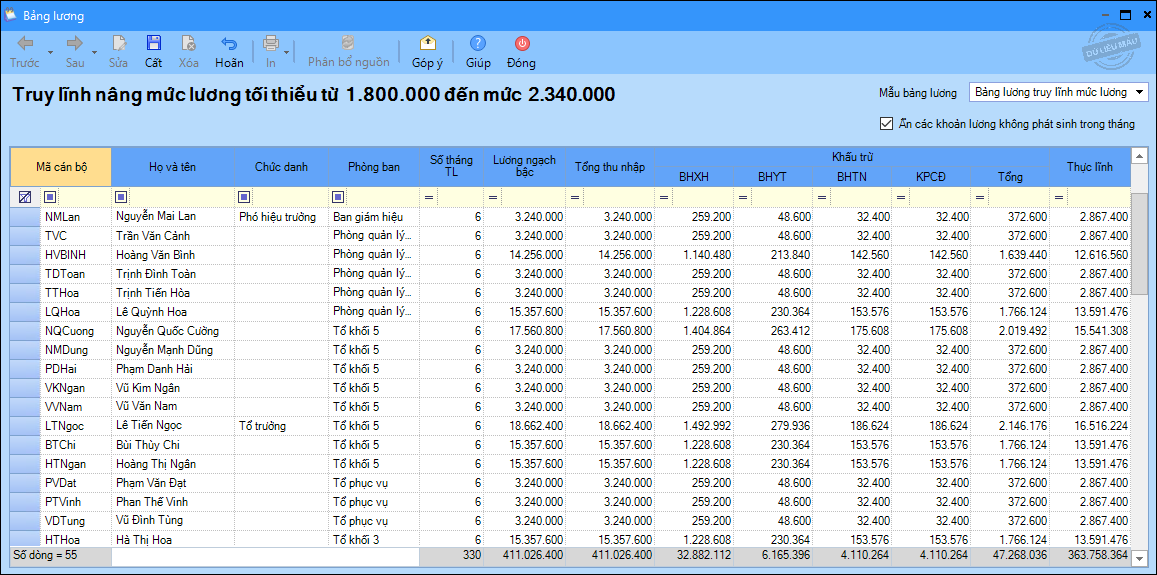Select row header of HVBINH row
This screenshot has height=575, width=1157.
pos(25,255)
